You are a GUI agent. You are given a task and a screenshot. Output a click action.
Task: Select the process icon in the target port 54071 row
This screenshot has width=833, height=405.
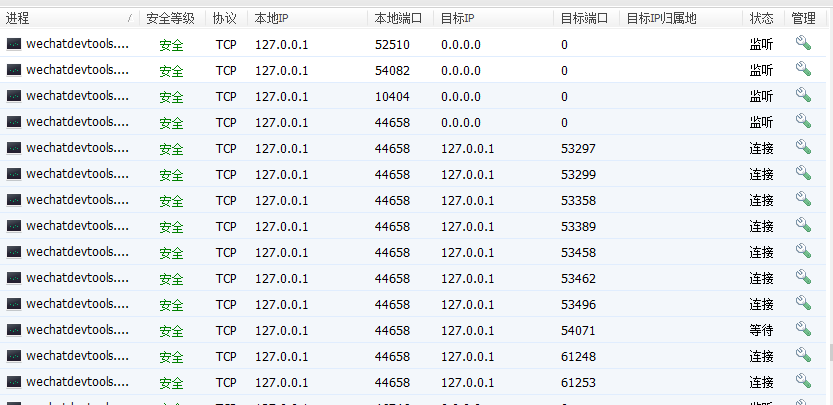(14, 331)
